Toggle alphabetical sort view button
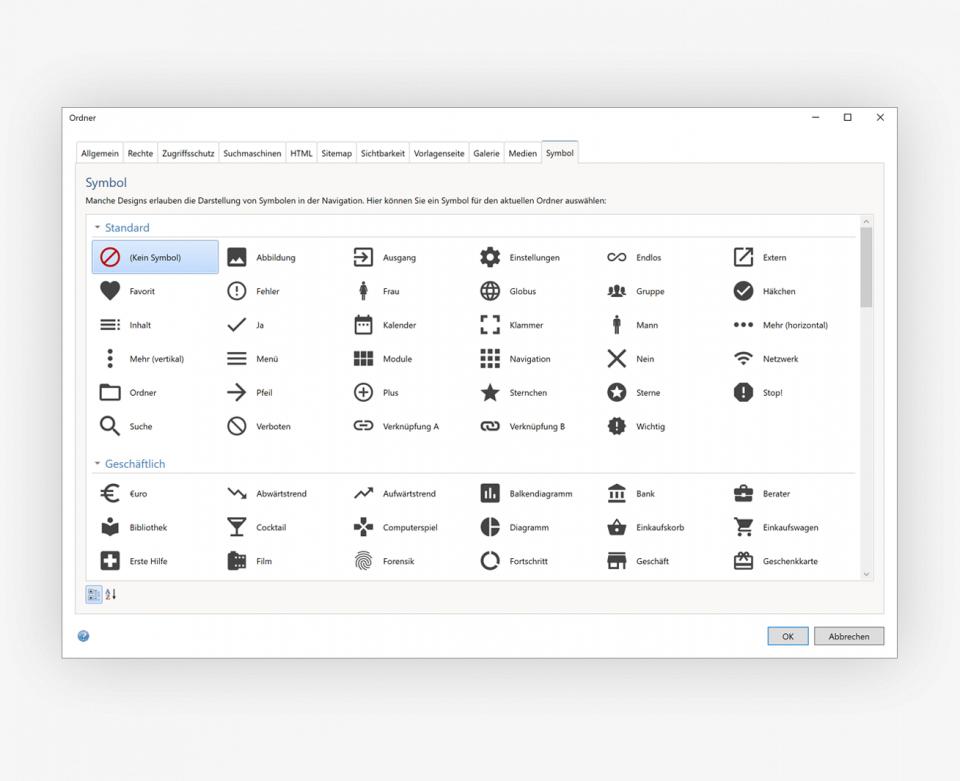This screenshot has height=781, width=960. tap(111, 594)
